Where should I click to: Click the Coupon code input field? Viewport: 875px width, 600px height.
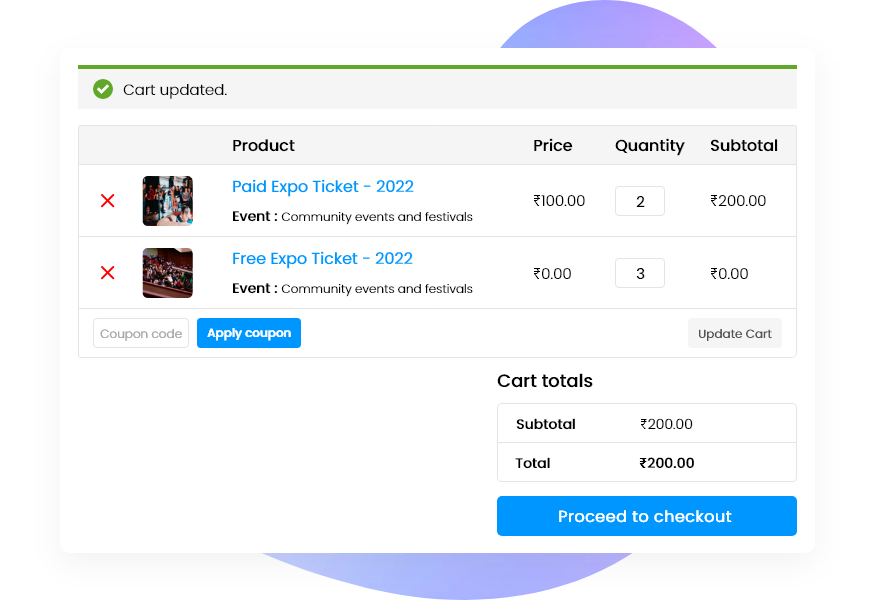pyautogui.click(x=140, y=333)
